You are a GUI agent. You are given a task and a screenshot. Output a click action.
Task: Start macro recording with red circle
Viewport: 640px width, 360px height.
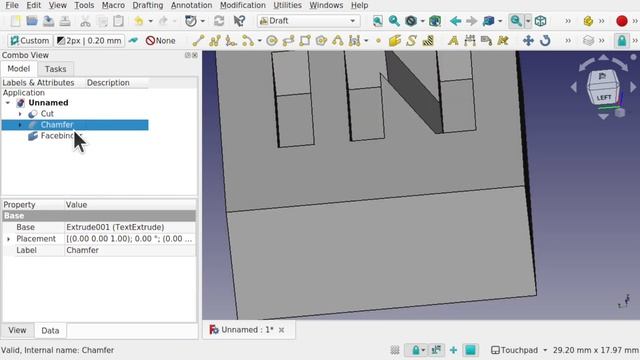click(622, 21)
